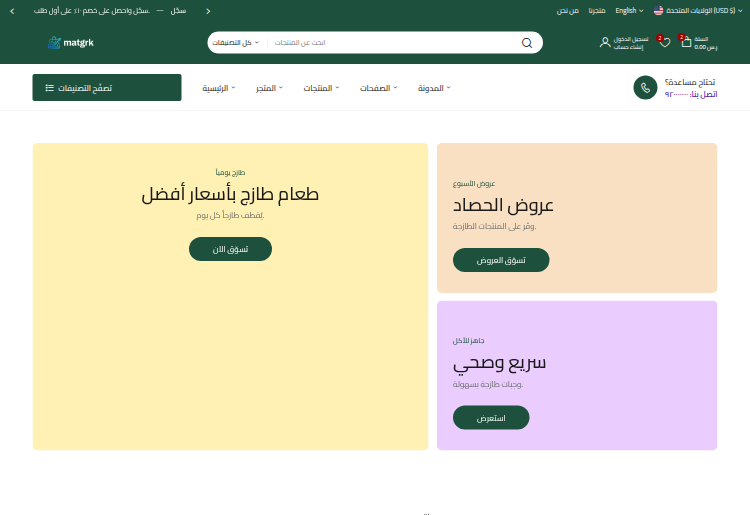The height and width of the screenshot is (515, 750).
Task: Open the wishlist heart icon
Action: pyautogui.click(x=664, y=43)
